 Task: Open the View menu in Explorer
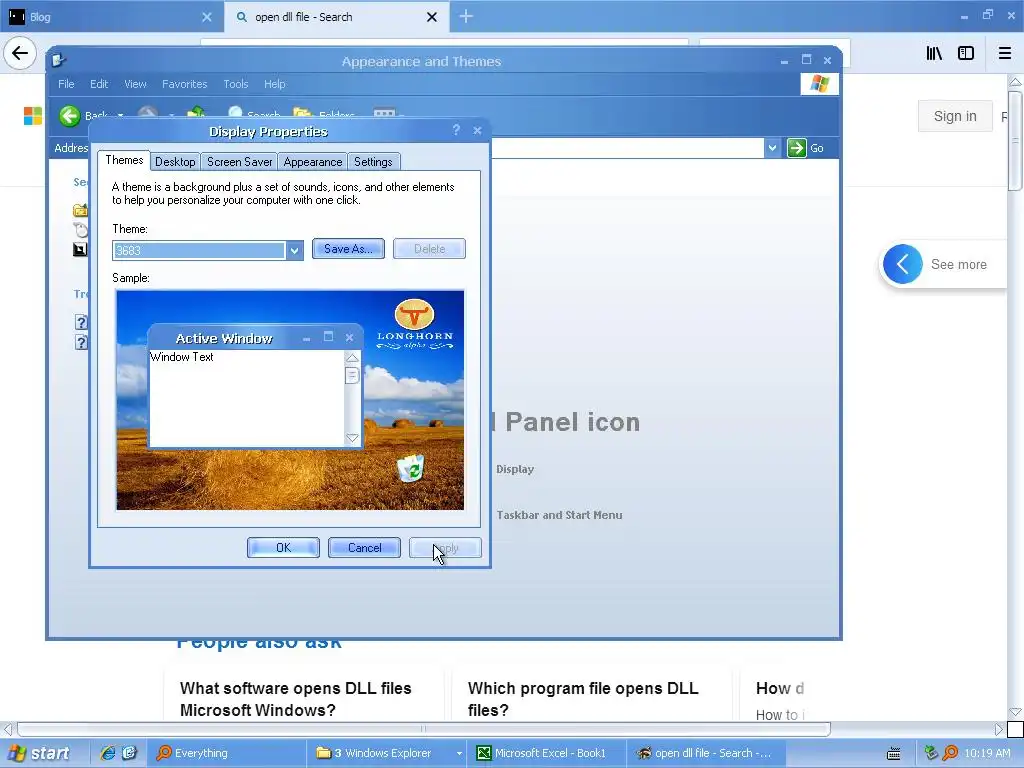point(135,84)
